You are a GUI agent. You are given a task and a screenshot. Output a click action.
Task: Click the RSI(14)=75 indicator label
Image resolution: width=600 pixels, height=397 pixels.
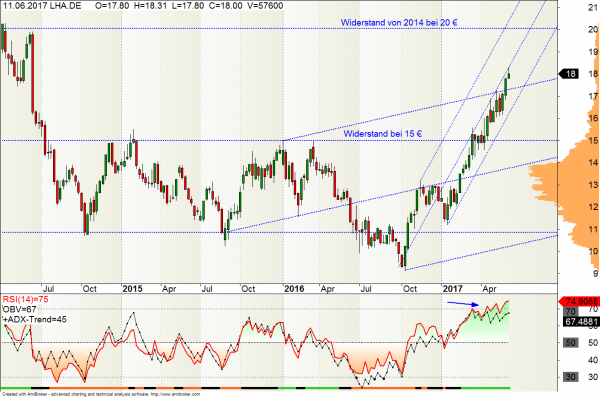tap(25, 299)
